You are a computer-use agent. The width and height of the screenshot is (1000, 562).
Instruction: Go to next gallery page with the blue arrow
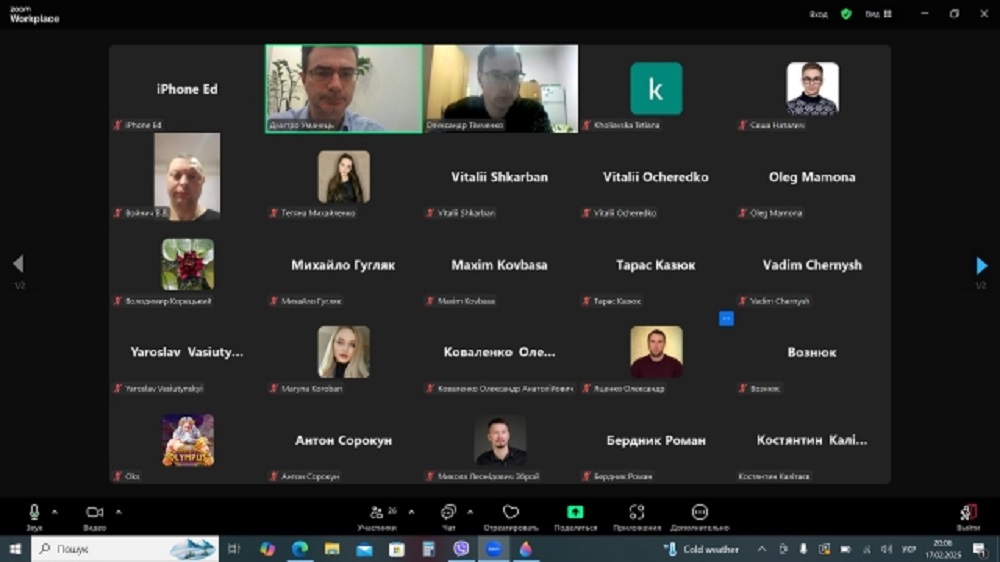point(982,265)
